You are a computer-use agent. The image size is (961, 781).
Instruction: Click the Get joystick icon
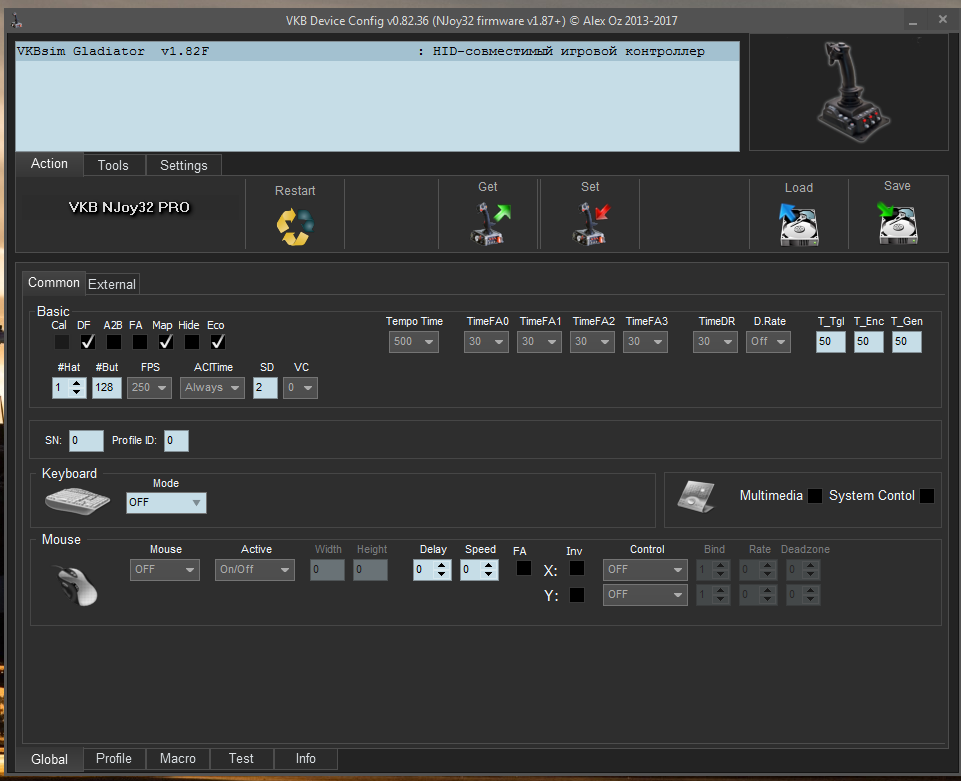(489, 224)
